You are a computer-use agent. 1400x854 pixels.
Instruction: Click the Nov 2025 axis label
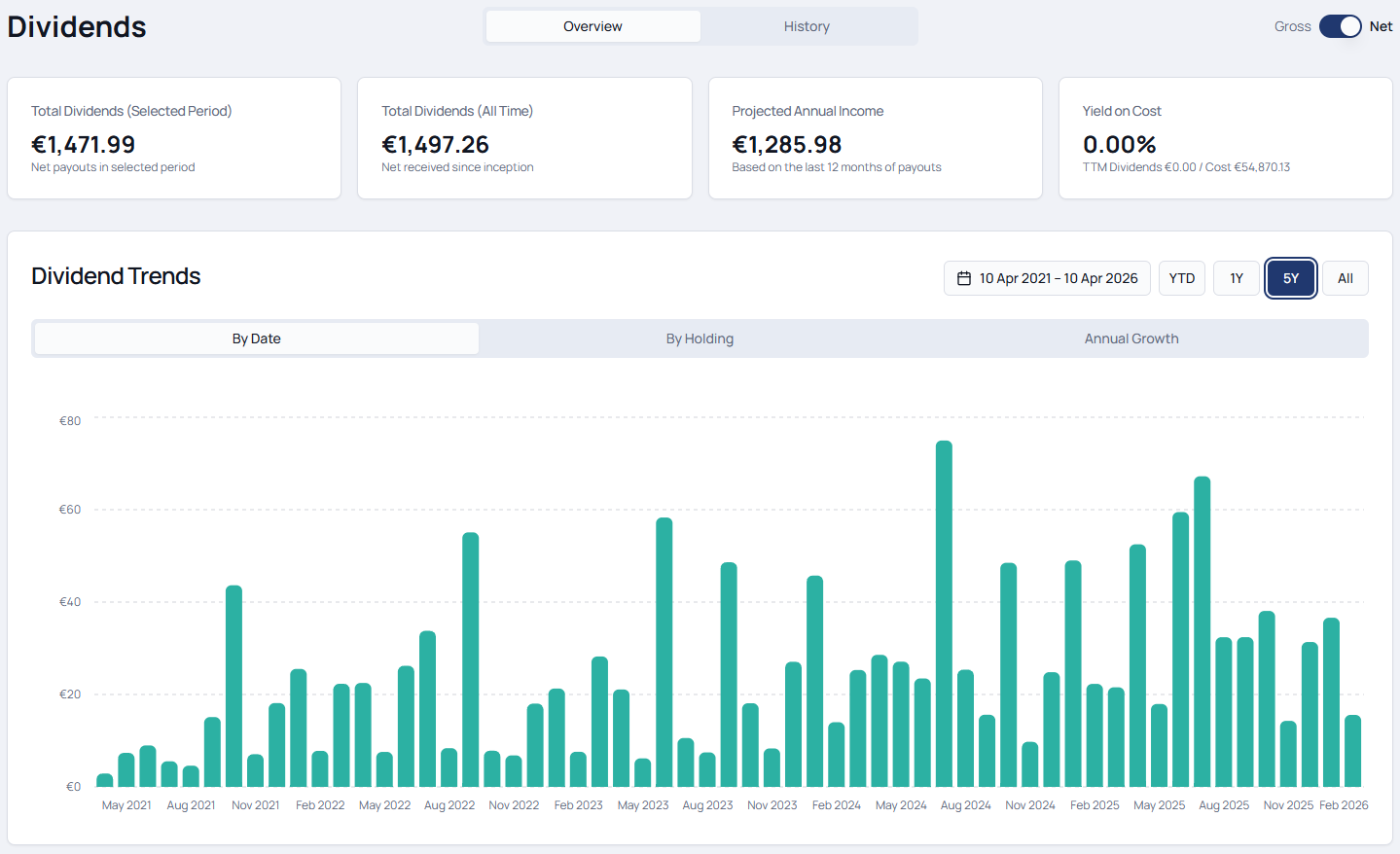coord(1288,805)
